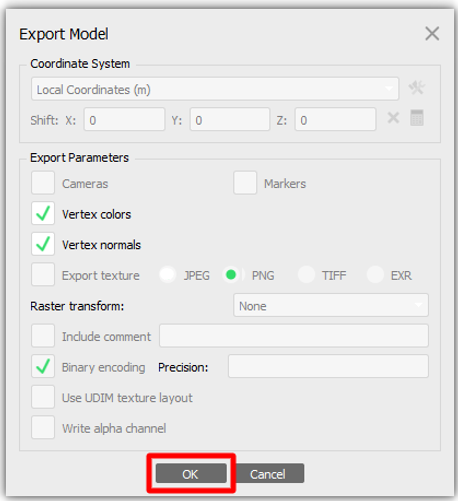The image size is (458, 501).
Task: Confirm export with the OK button
Action: click(191, 473)
